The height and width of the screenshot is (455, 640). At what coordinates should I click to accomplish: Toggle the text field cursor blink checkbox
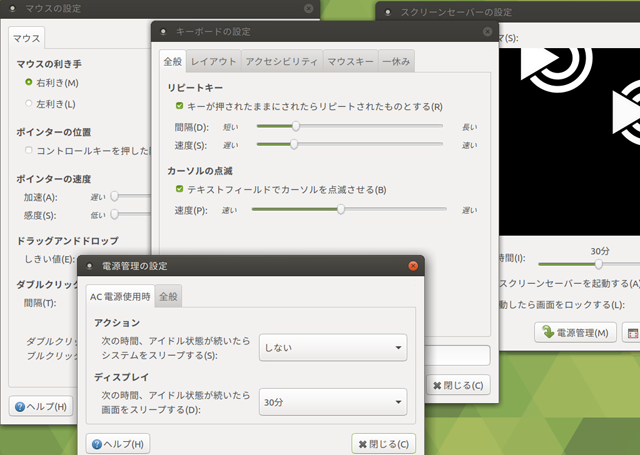(179, 189)
